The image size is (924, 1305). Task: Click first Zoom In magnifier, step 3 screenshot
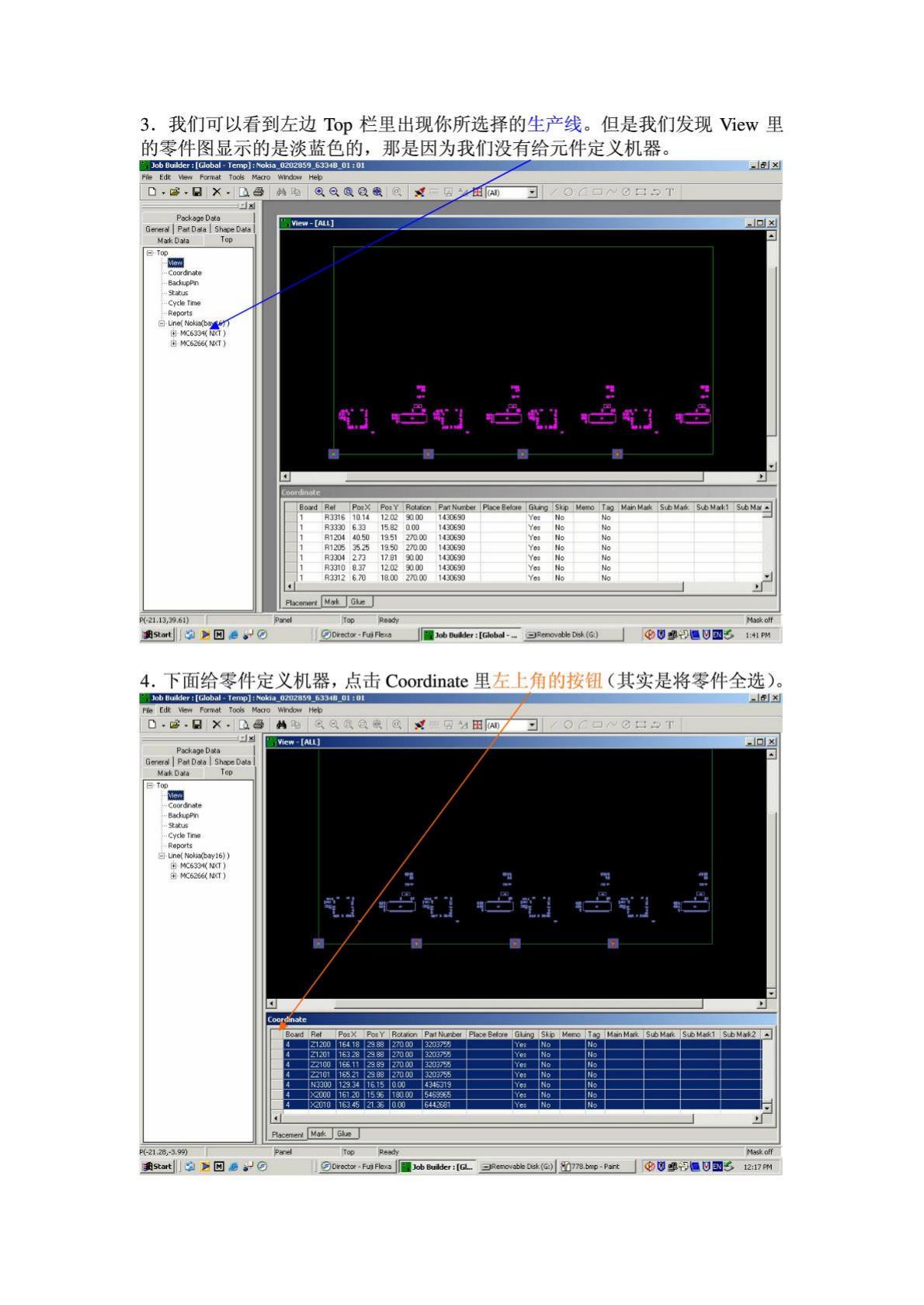click(x=319, y=192)
